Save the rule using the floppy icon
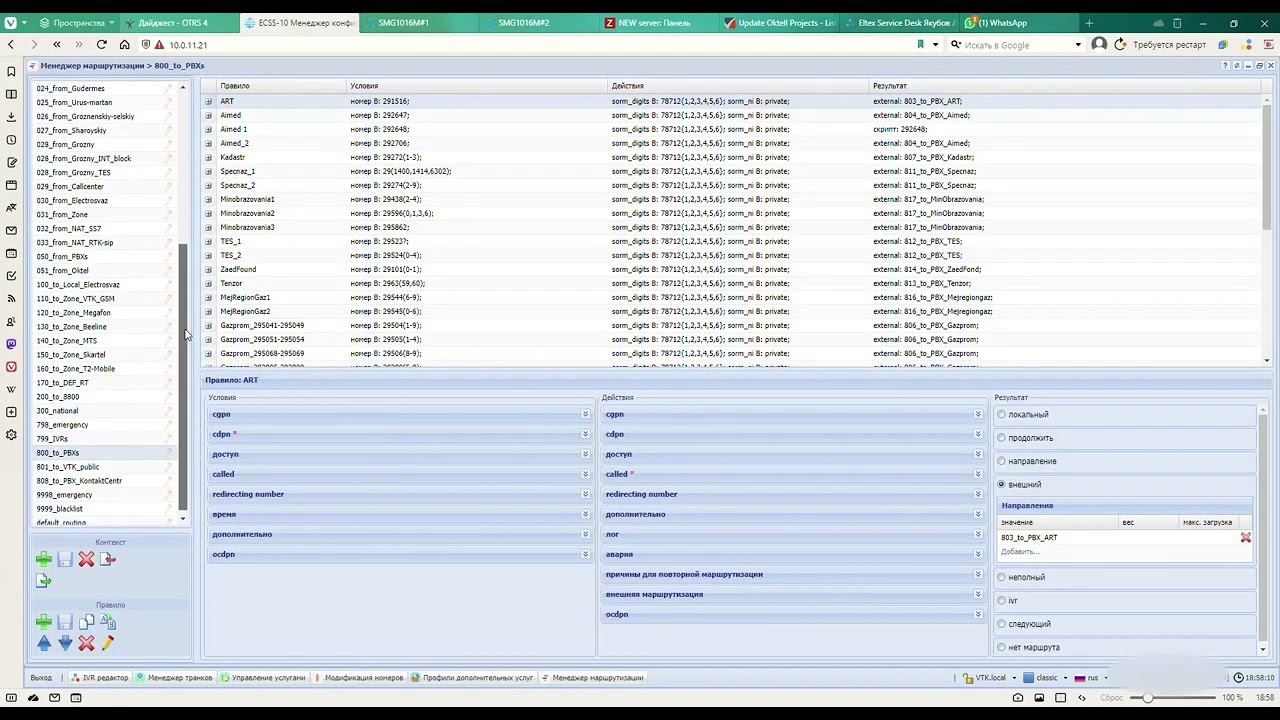The width and height of the screenshot is (1280, 720). (x=65, y=622)
